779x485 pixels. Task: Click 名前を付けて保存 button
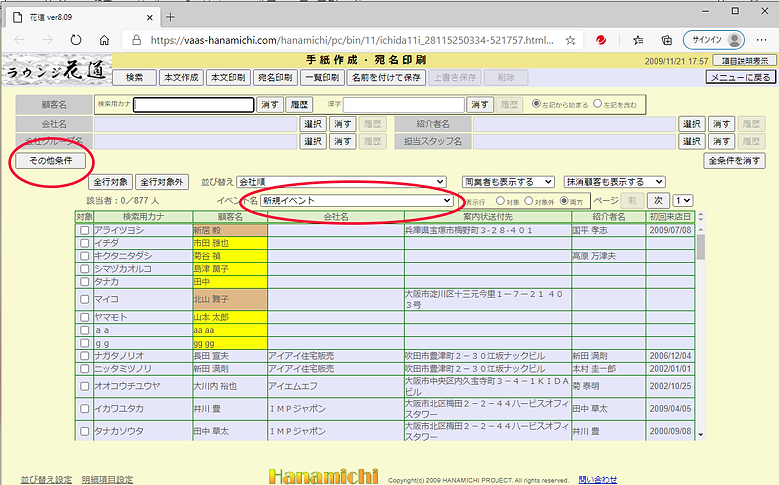point(387,78)
